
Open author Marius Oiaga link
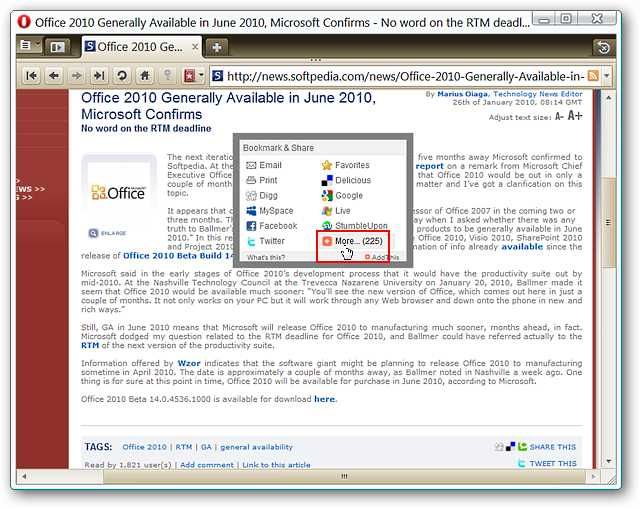(462, 94)
